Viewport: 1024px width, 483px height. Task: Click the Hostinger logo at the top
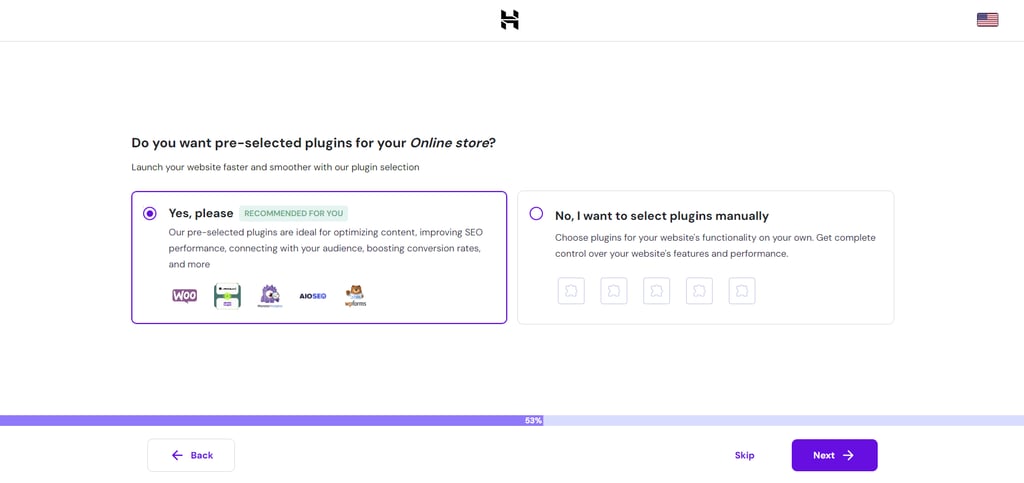tap(509, 20)
